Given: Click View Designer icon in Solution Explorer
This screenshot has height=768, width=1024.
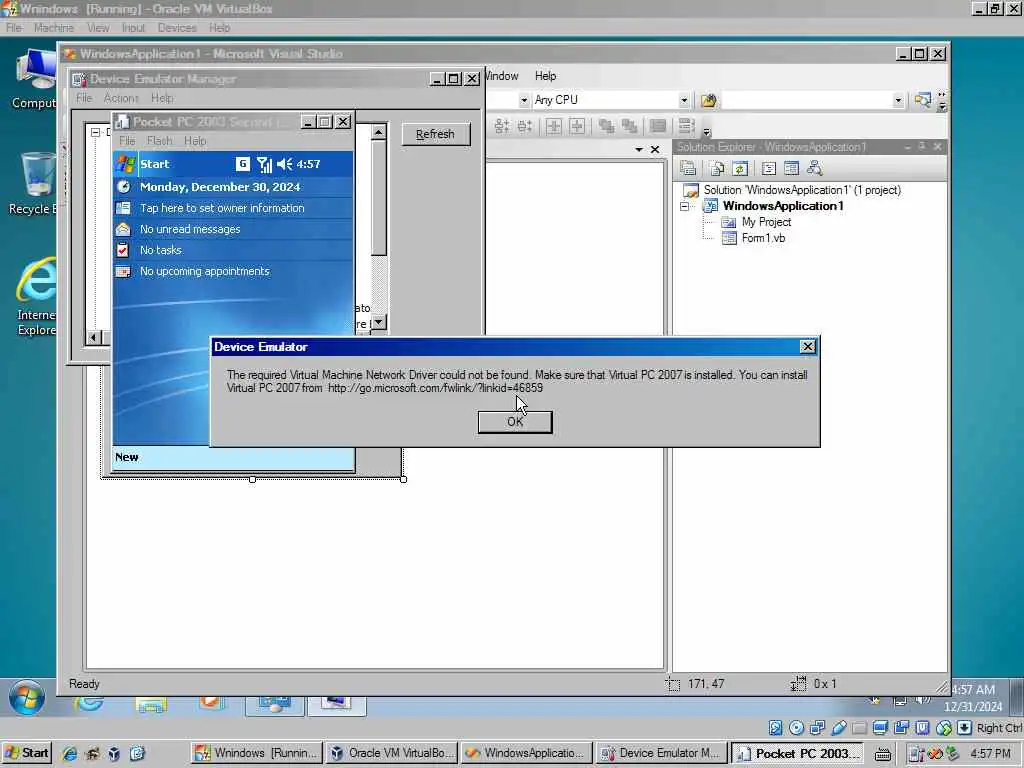Looking at the screenshot, I should click(x=792, y=168).
